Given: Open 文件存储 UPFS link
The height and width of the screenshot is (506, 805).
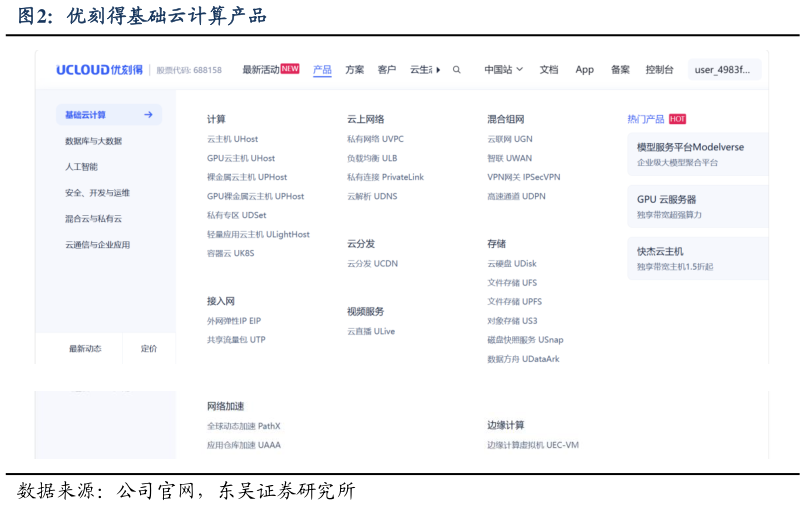Looking at the screenshot, I should 514,301.
